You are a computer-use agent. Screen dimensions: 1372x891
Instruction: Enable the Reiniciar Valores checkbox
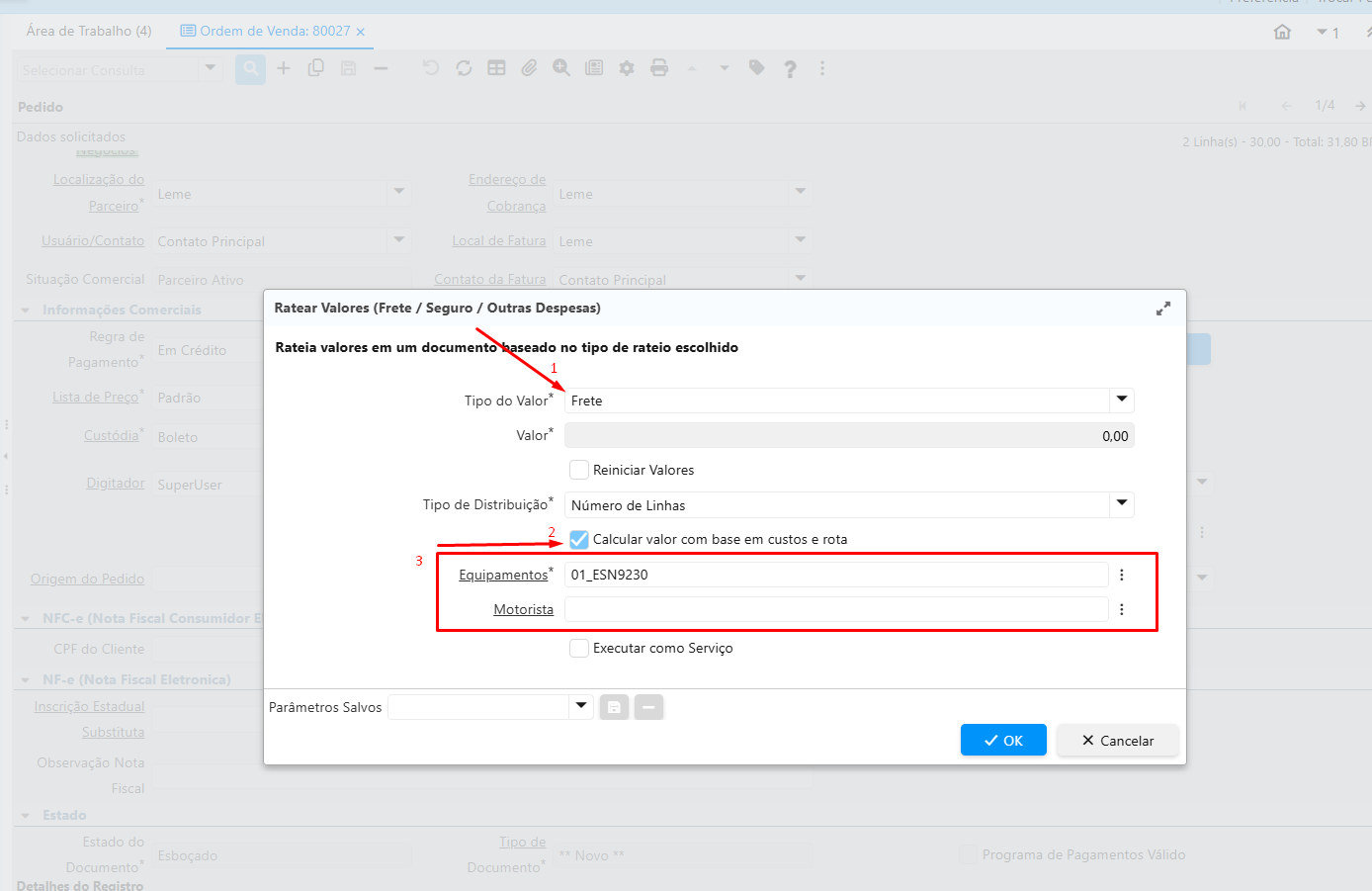pyautogui.click(x=579, y=470)
